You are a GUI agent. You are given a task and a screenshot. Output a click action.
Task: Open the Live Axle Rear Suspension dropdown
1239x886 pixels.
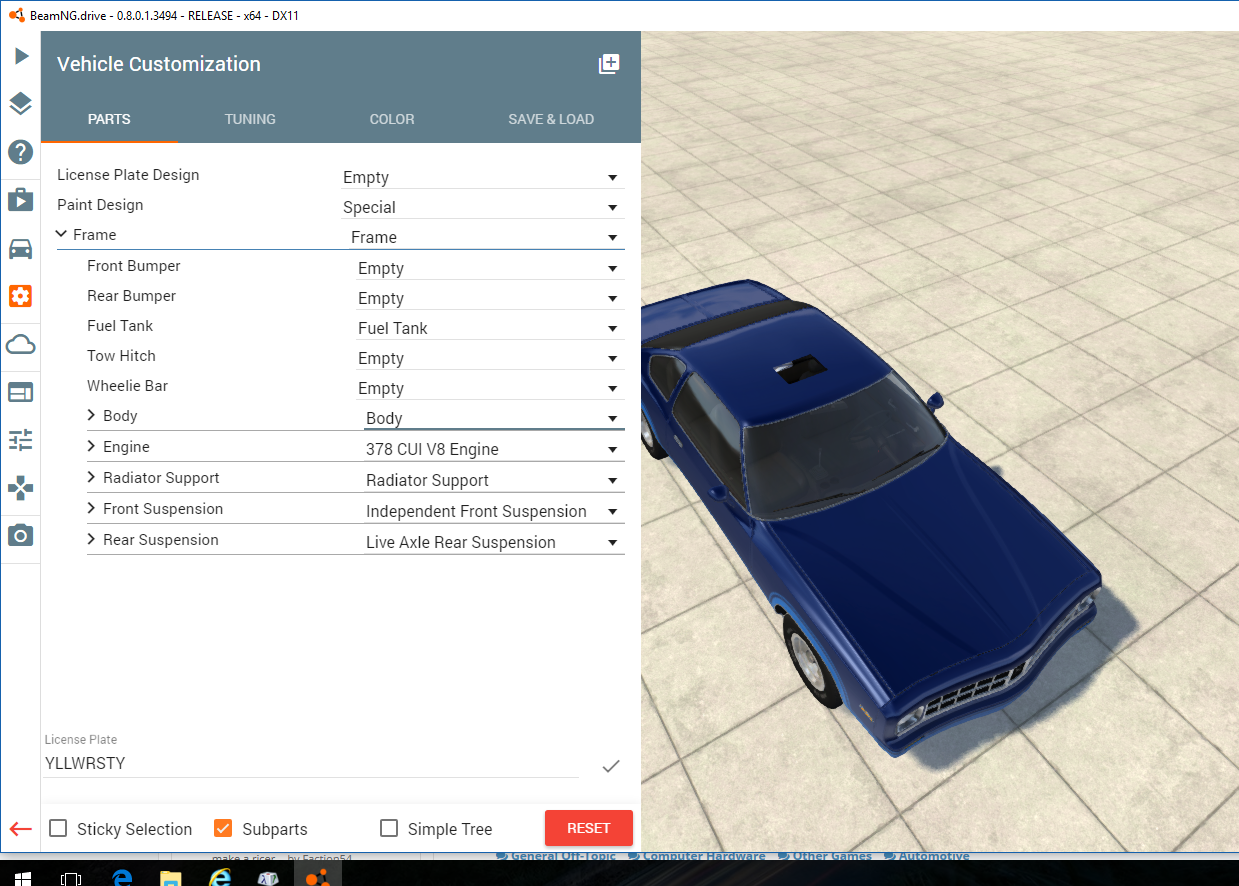(494, 542)
